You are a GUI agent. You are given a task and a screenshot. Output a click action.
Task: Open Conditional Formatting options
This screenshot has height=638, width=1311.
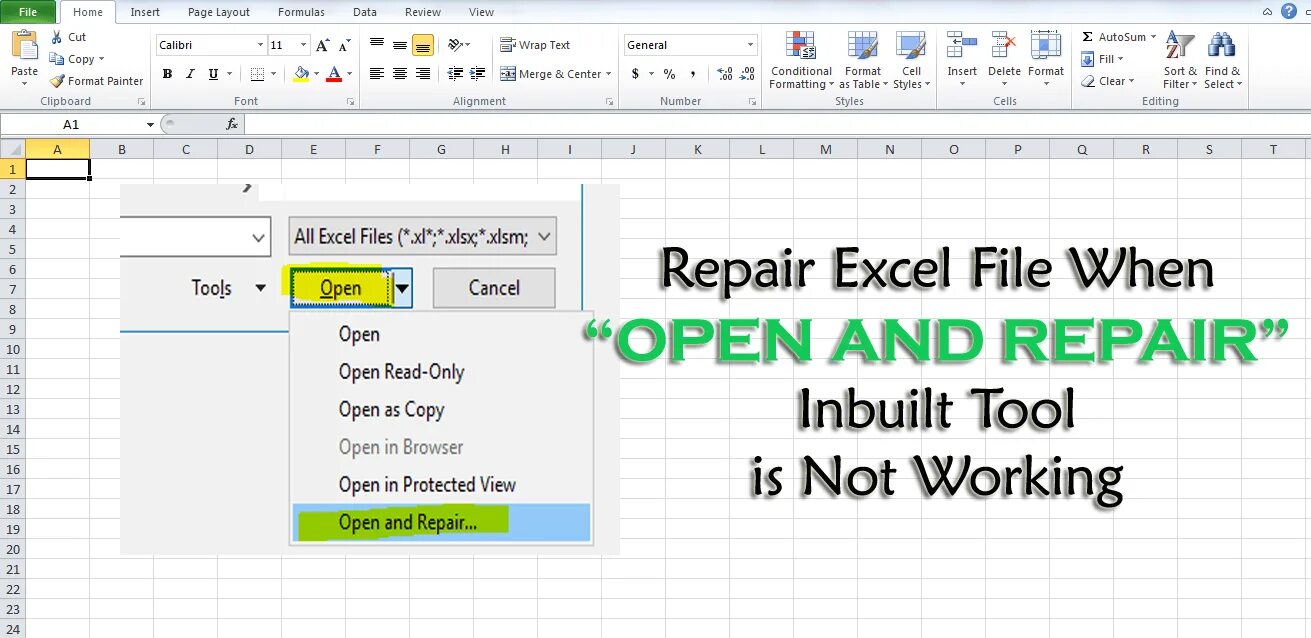click(x=801, y=61)
